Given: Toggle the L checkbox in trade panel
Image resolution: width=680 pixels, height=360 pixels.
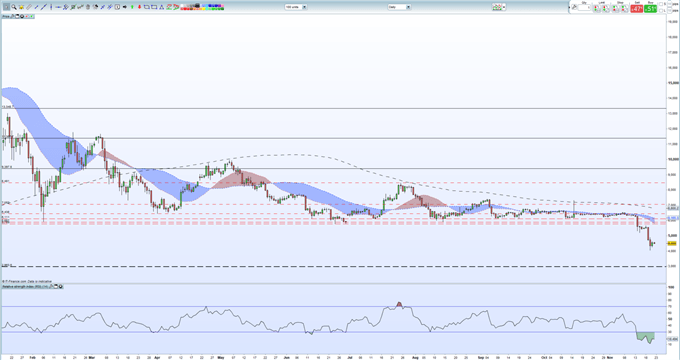Looking at the screenshot, I should pyautogui.click(x=661, y=10).
